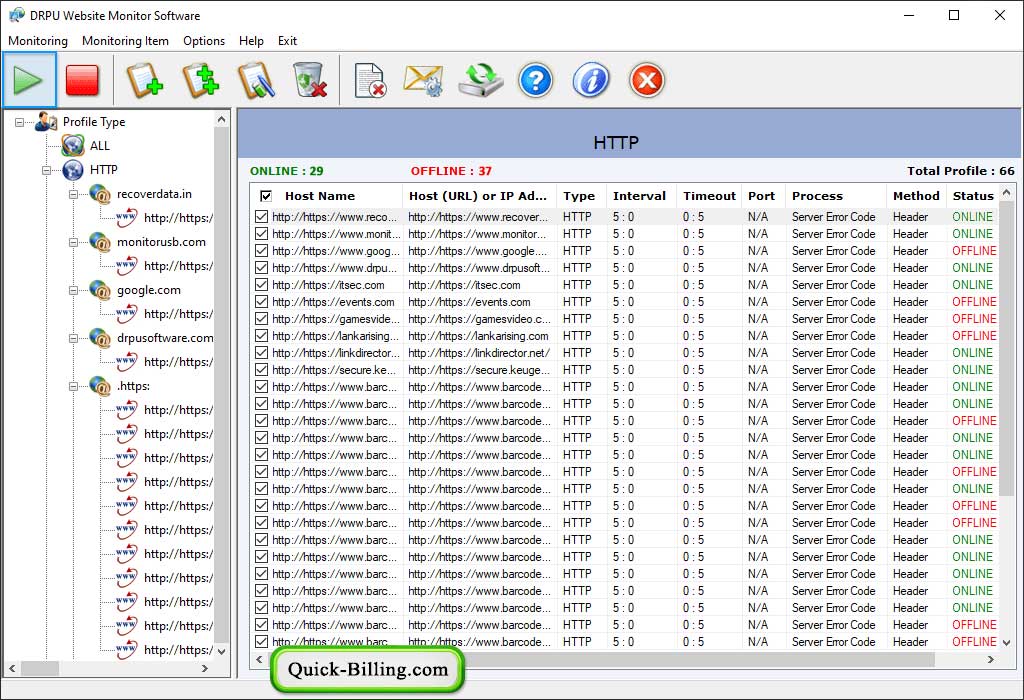Click the monitorusb.com globe icon
This screenshot has width=1024, height=700.
pos(100,242)
